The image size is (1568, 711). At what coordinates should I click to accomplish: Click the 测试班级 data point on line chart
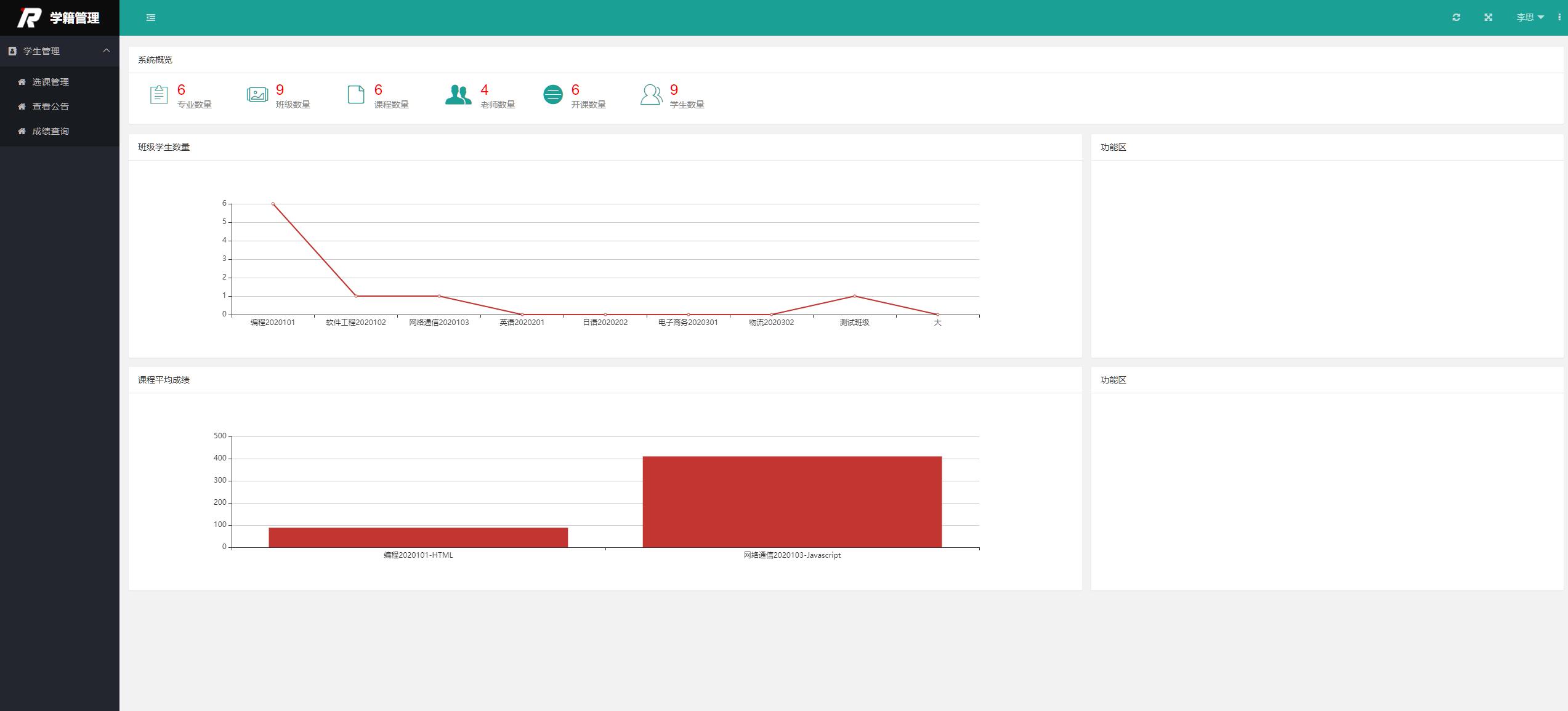[x=854, y=296]
